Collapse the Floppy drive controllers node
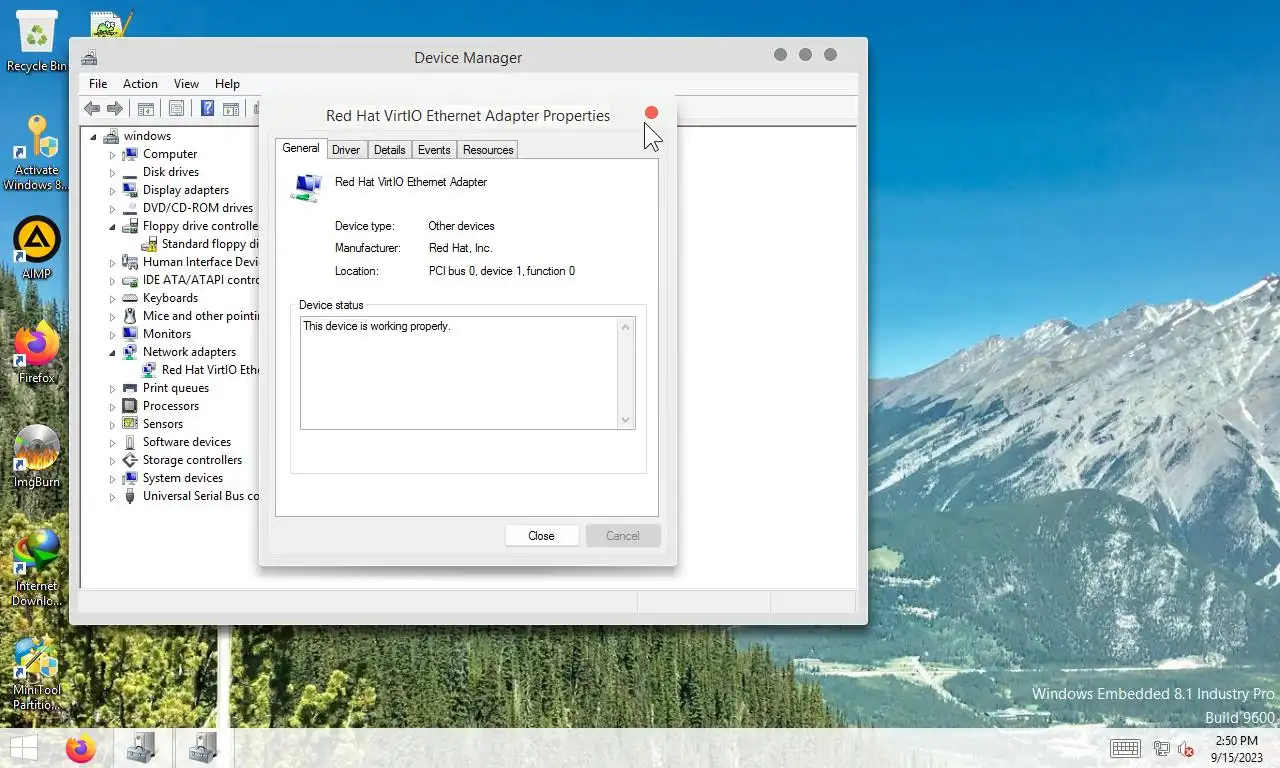1280x768 pixels. (x=112, y=227)
